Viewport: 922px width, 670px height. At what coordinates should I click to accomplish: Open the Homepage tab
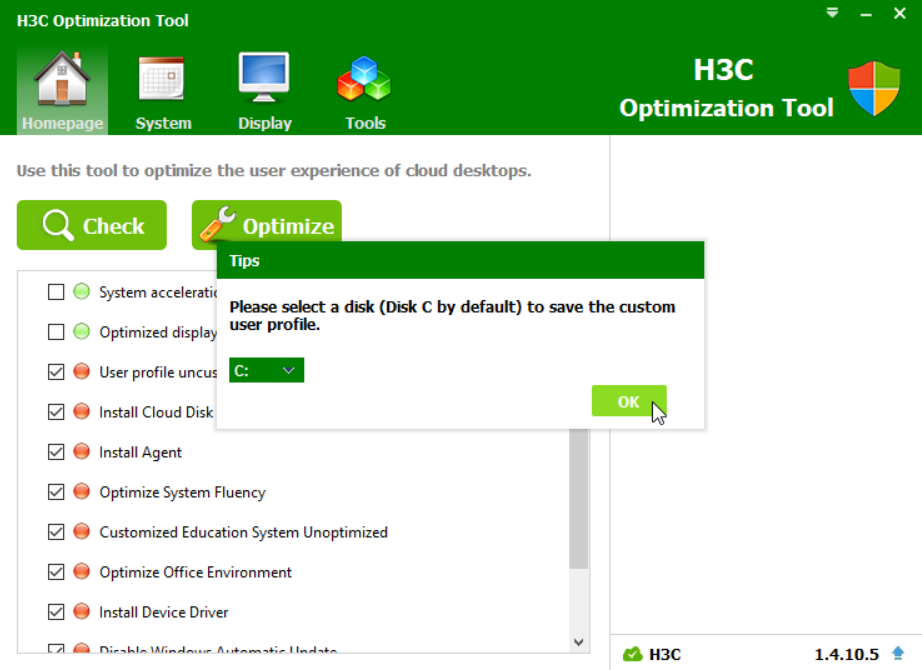coord(62,91)
